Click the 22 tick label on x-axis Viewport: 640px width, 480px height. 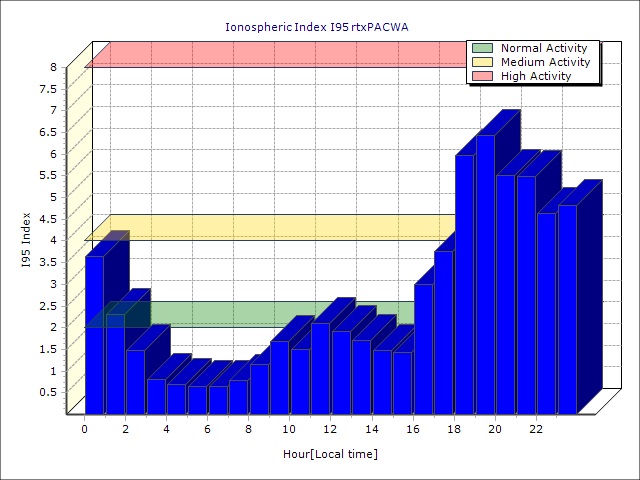[536, 429]
